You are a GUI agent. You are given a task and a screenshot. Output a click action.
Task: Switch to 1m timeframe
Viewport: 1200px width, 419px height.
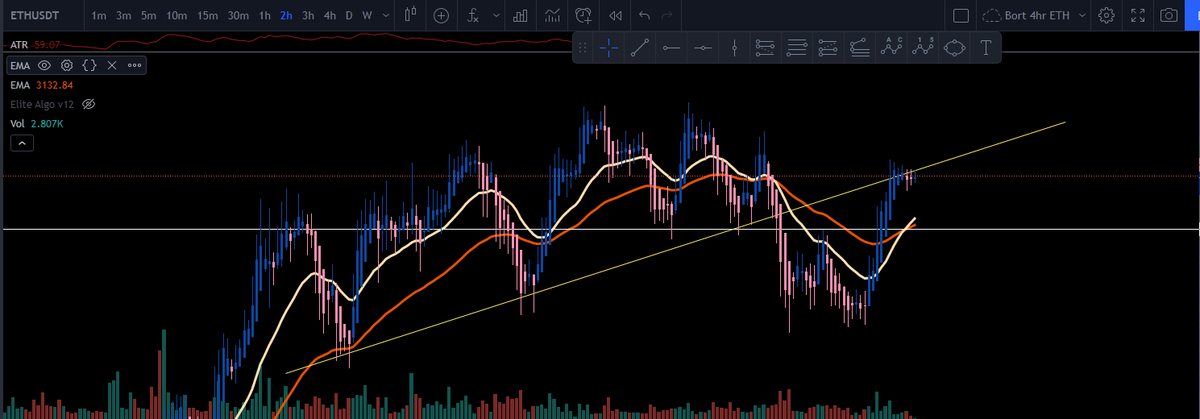pyautogui.click(x=99, y=15)
